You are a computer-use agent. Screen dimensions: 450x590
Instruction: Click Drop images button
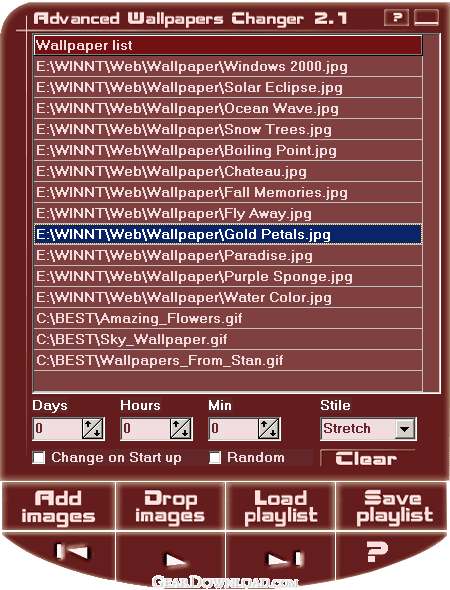[170, 506]
